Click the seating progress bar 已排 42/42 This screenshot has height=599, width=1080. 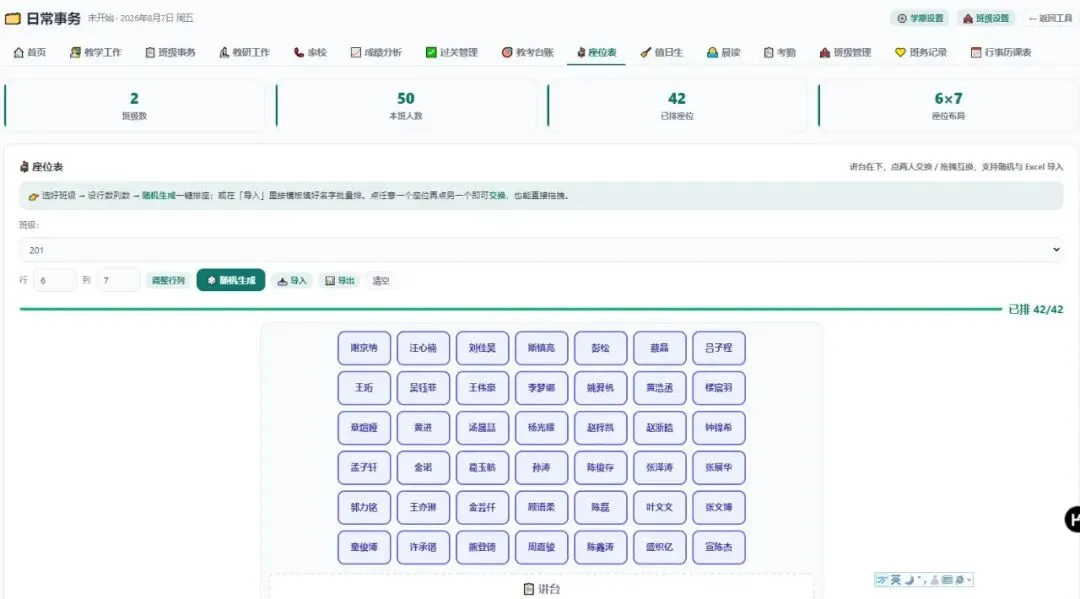[x=510, y=309]
